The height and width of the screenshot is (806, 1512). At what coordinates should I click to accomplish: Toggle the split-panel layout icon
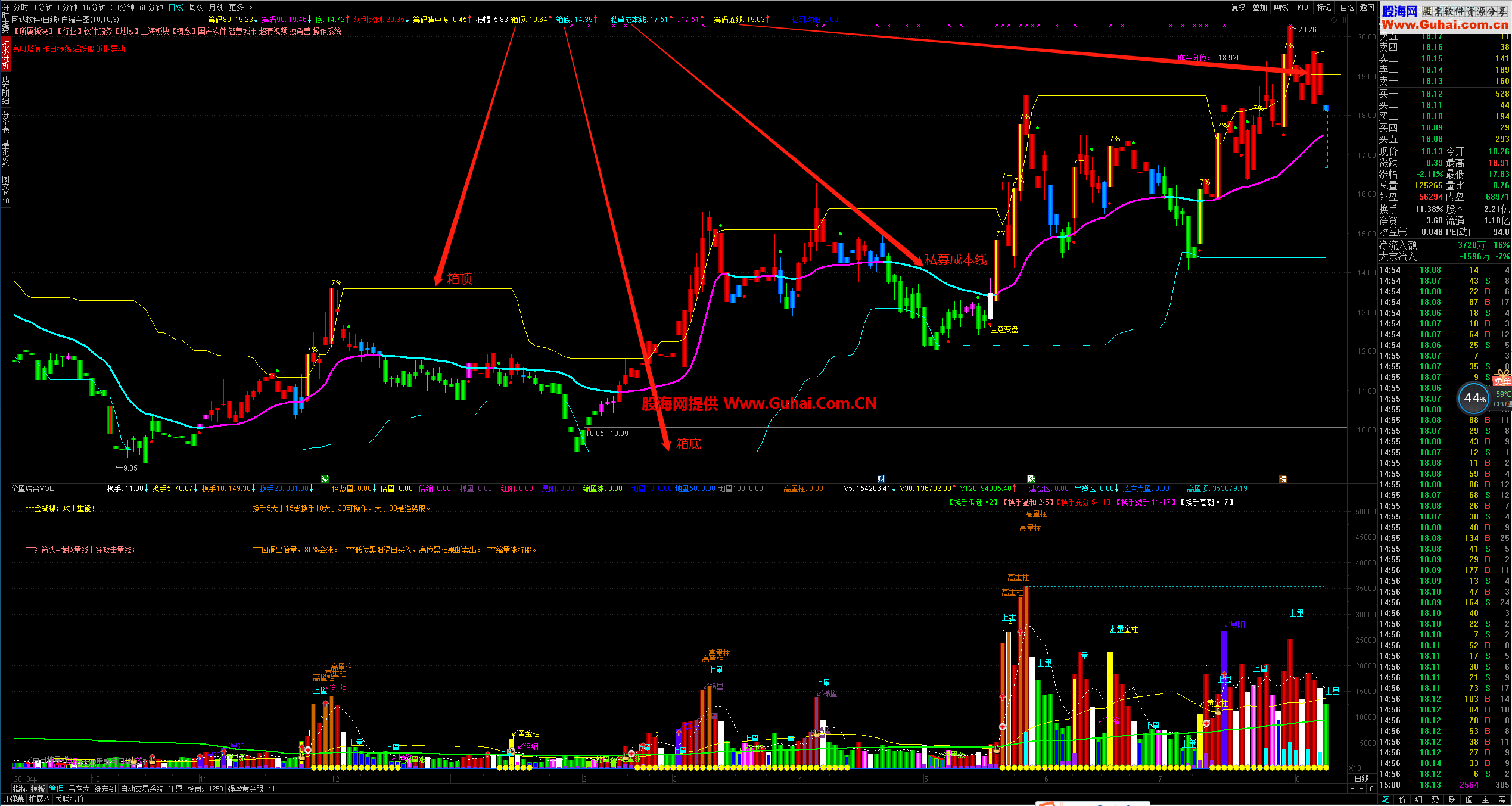click(1342, 20)
